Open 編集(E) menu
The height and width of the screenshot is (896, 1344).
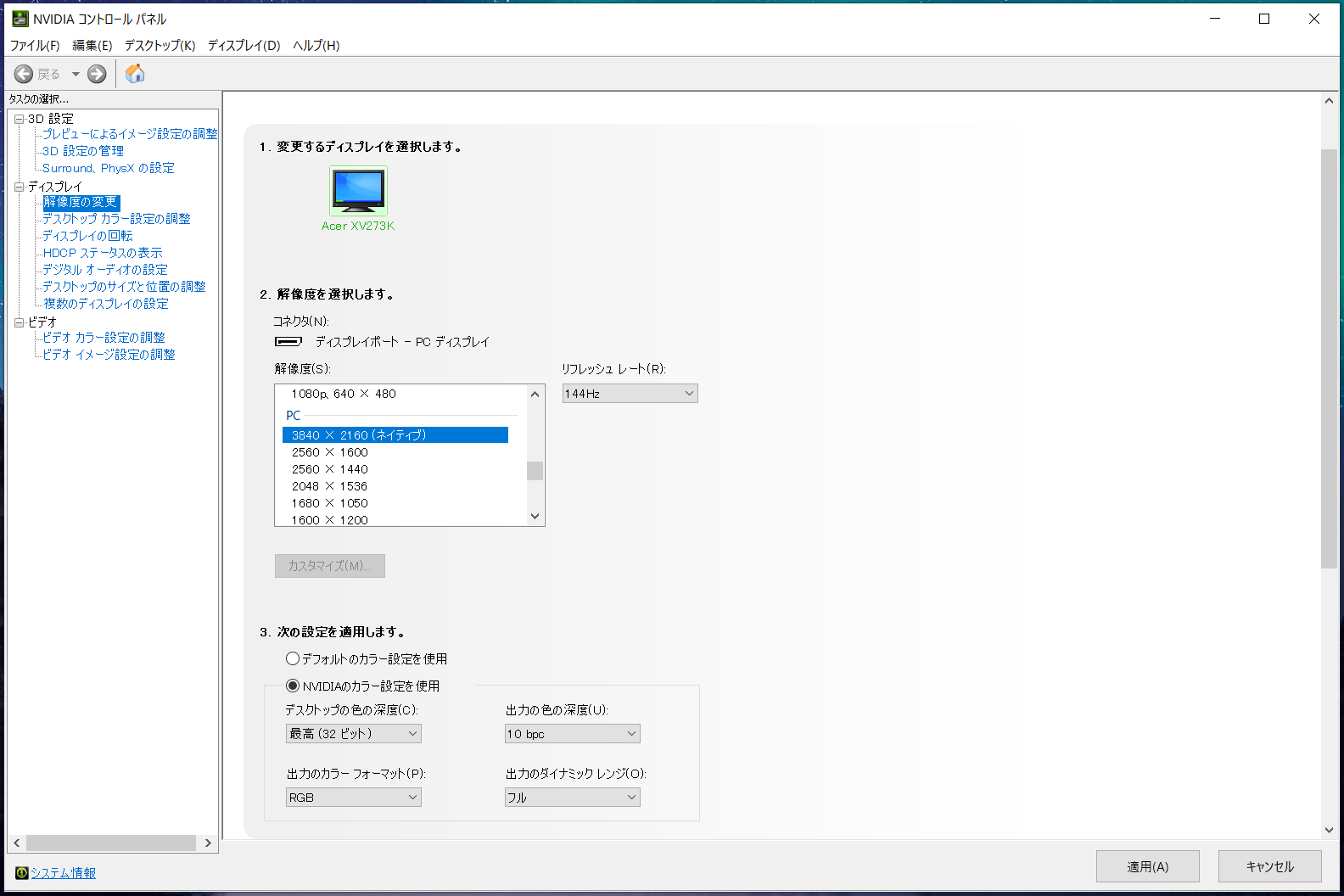tap(92, 46)
